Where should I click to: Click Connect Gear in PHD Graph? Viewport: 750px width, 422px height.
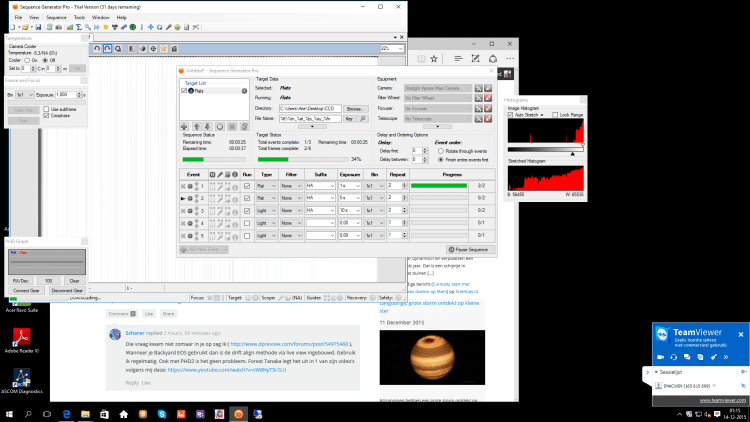[x=26, y=290]
